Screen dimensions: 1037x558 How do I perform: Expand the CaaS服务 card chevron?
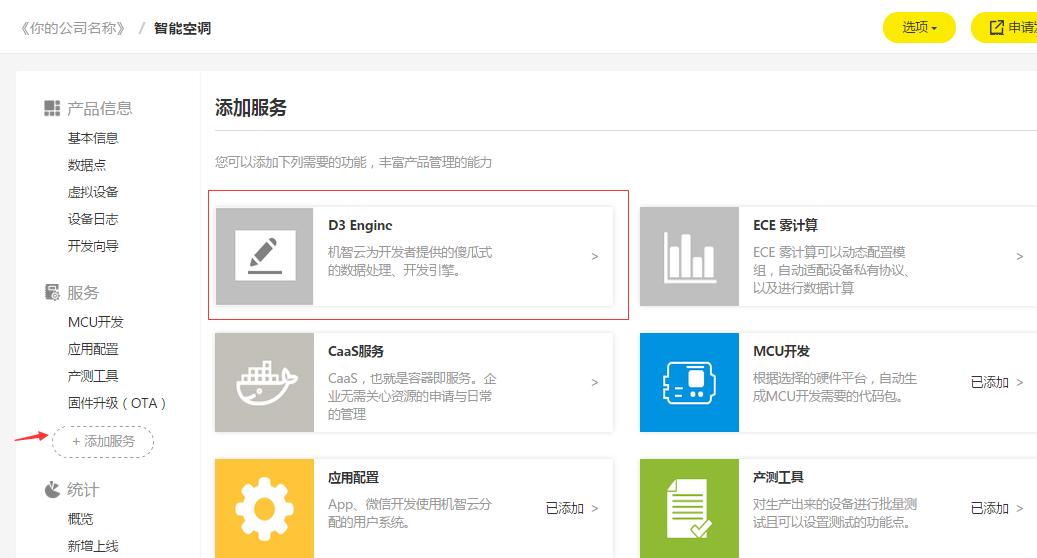(x=595, y=383)
